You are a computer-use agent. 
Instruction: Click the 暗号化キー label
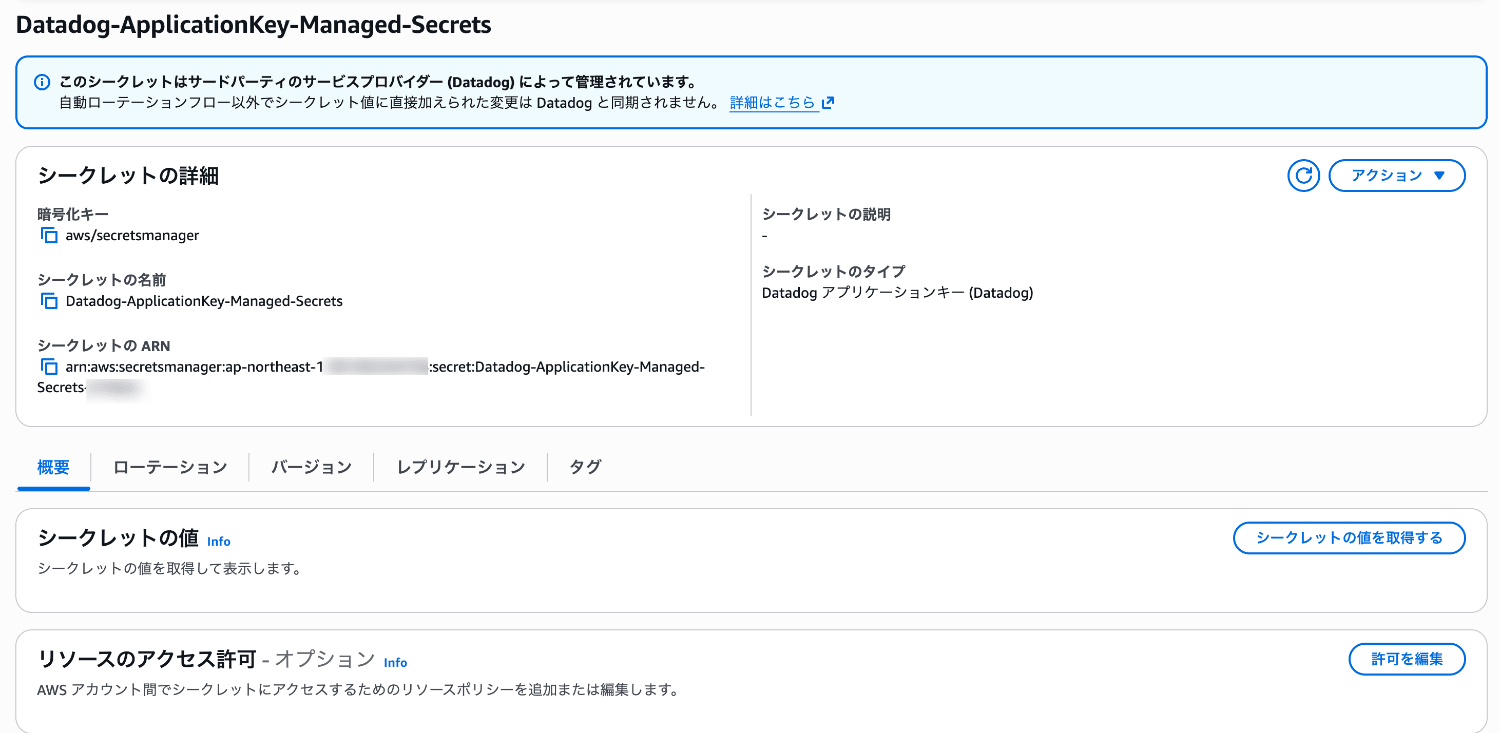73,214
